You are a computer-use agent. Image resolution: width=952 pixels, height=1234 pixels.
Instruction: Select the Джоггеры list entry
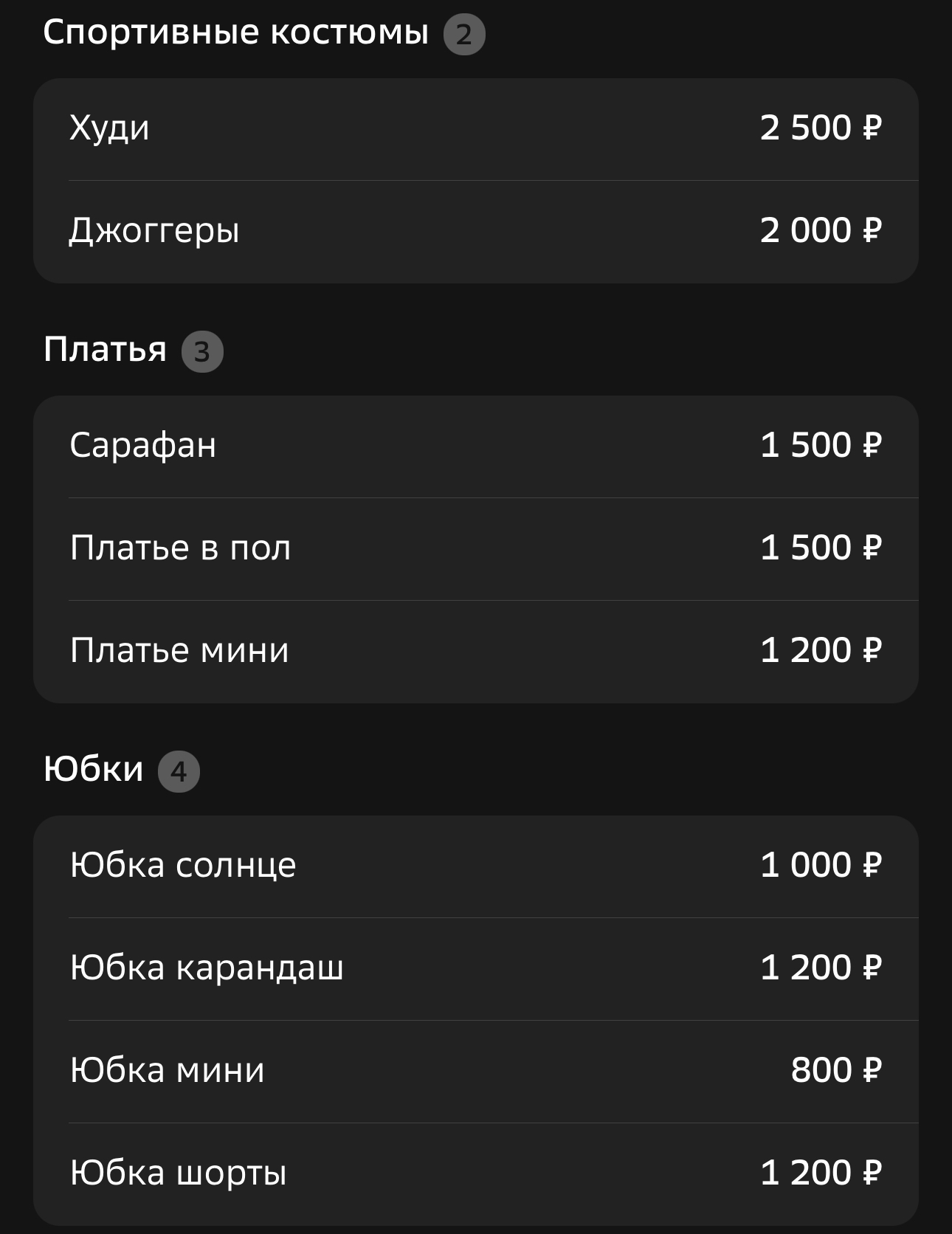tap(476, 232)
